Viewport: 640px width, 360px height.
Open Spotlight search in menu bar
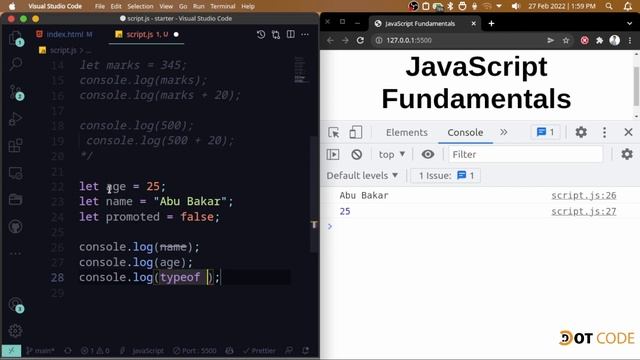pyautogui.click(x=609, y=6)
